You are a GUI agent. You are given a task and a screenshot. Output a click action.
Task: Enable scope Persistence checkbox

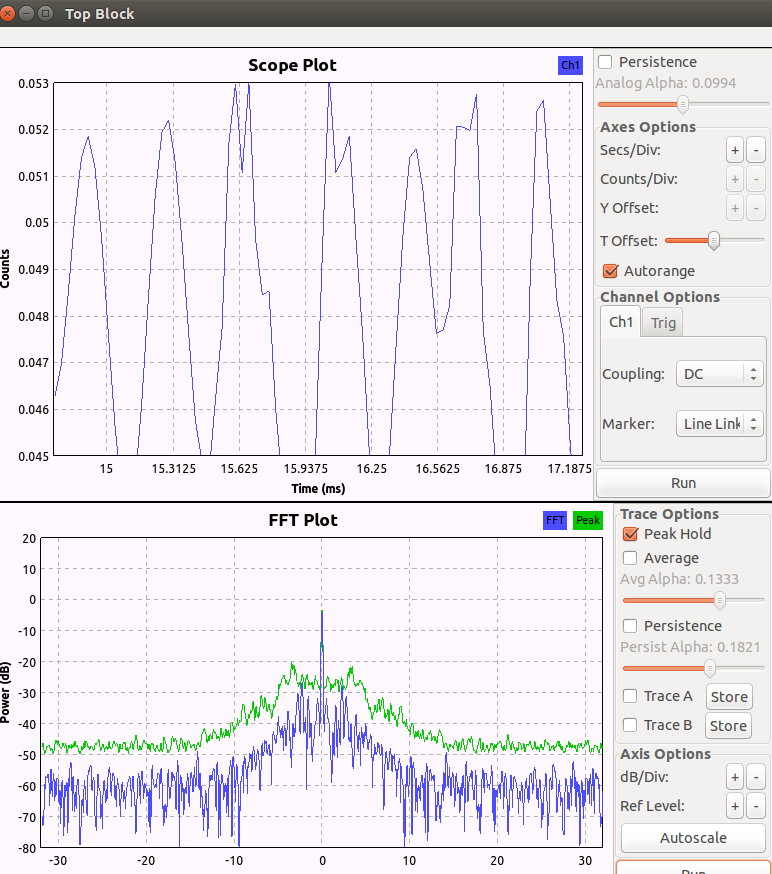(x=606, y=62)
